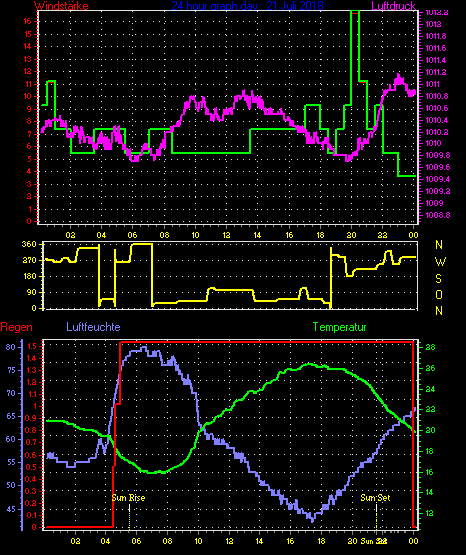Click the 28 degree temperature axis value
The image size is (466, 555).
(430, 347)
